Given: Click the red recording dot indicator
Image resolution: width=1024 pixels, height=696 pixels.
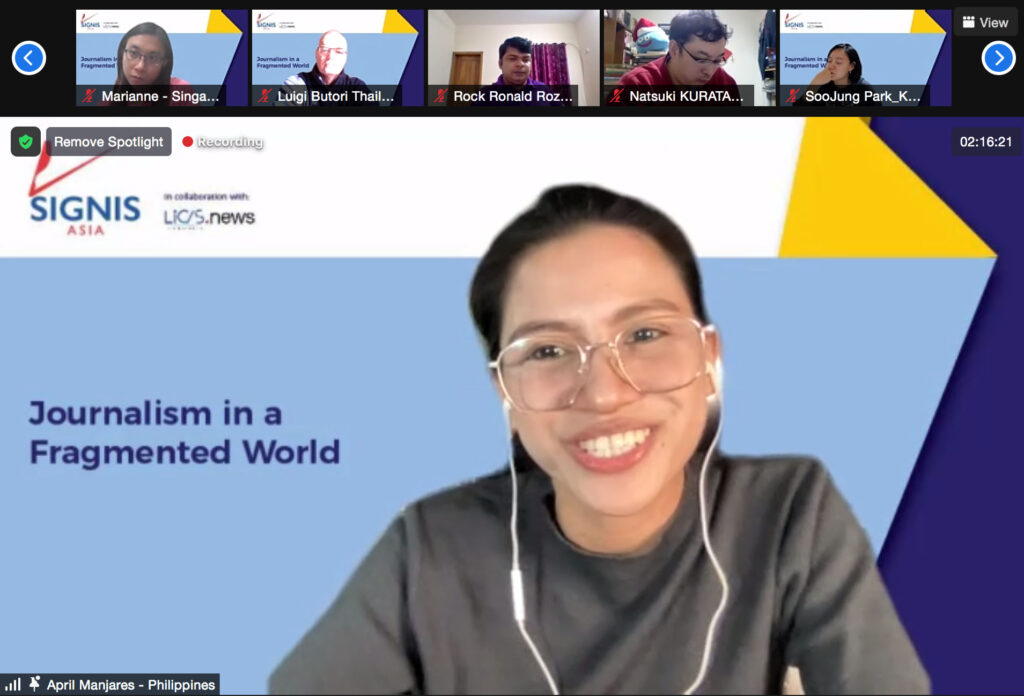Looking at the screenshot, I should [187, 142].
